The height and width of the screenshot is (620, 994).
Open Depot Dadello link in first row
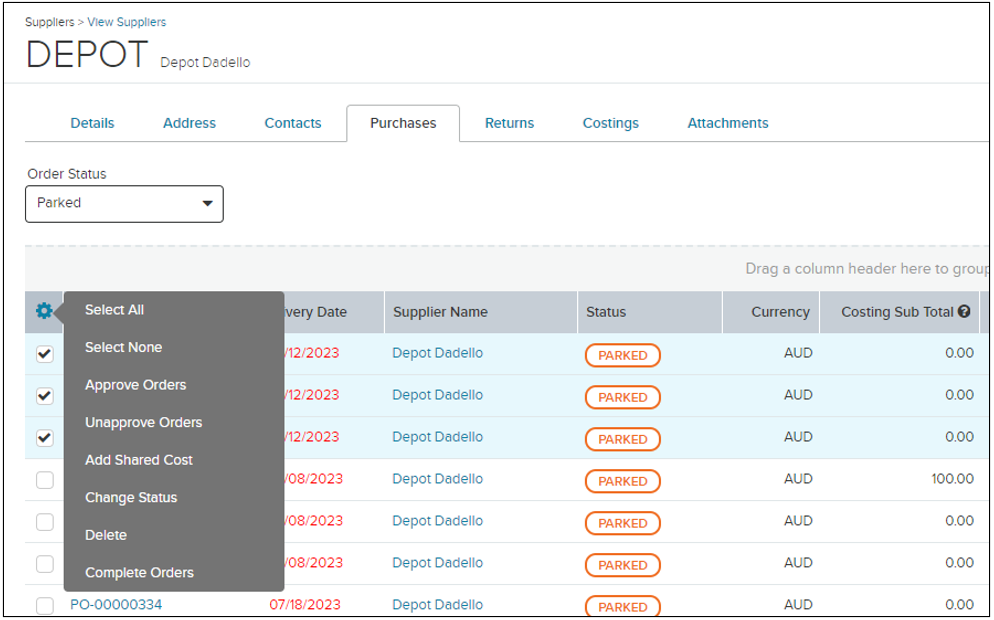pyautogui.click(x=437, y=353)
